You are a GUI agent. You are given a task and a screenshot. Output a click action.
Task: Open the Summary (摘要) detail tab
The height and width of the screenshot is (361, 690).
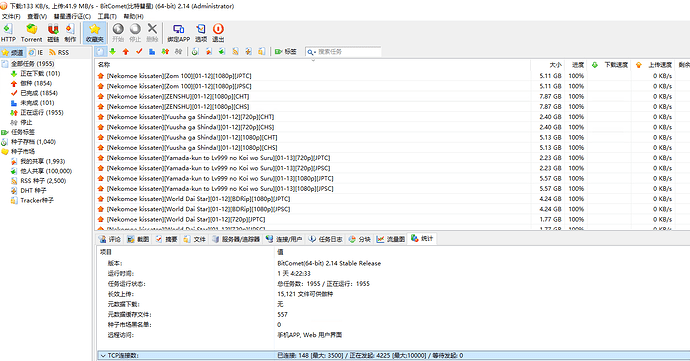coord(166,239)
